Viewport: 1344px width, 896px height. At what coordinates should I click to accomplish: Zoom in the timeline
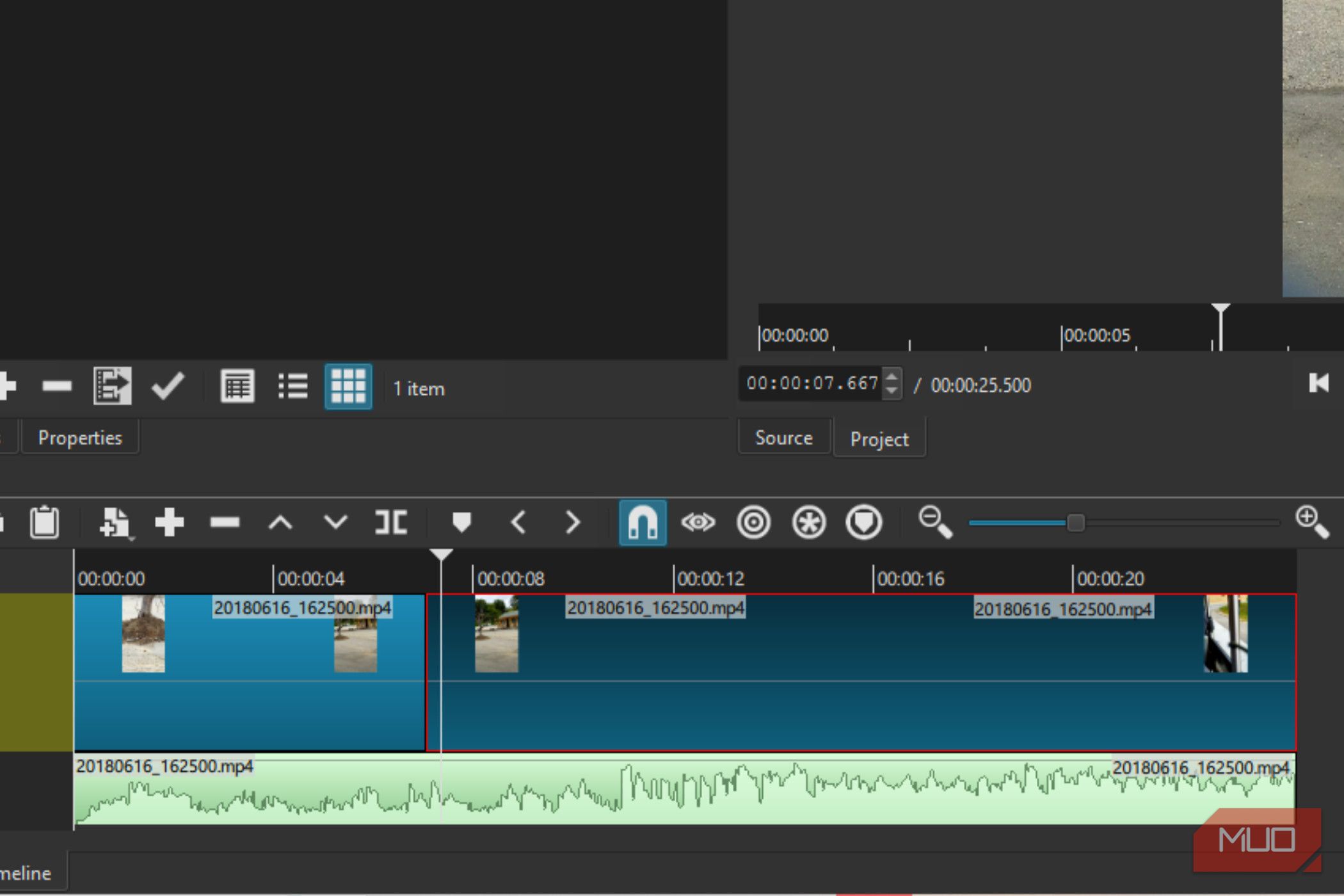point(1311,522)
